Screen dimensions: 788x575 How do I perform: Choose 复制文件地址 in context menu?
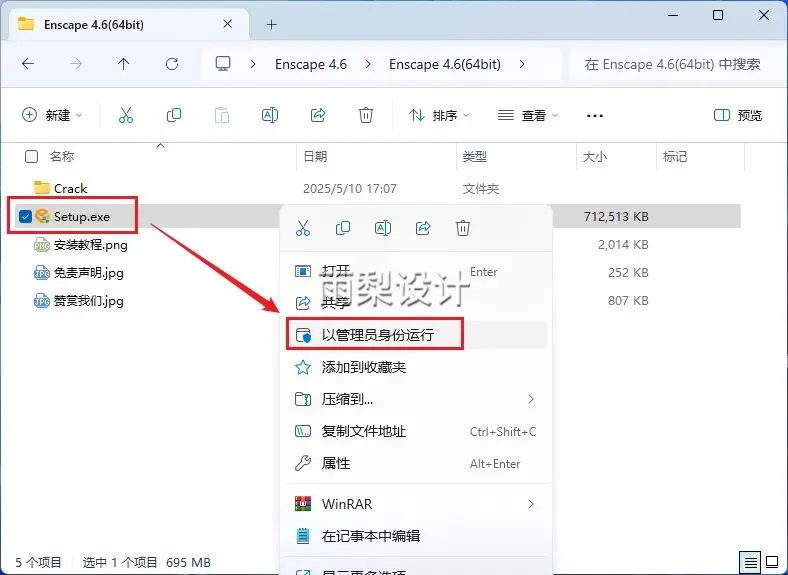(416, 431)
